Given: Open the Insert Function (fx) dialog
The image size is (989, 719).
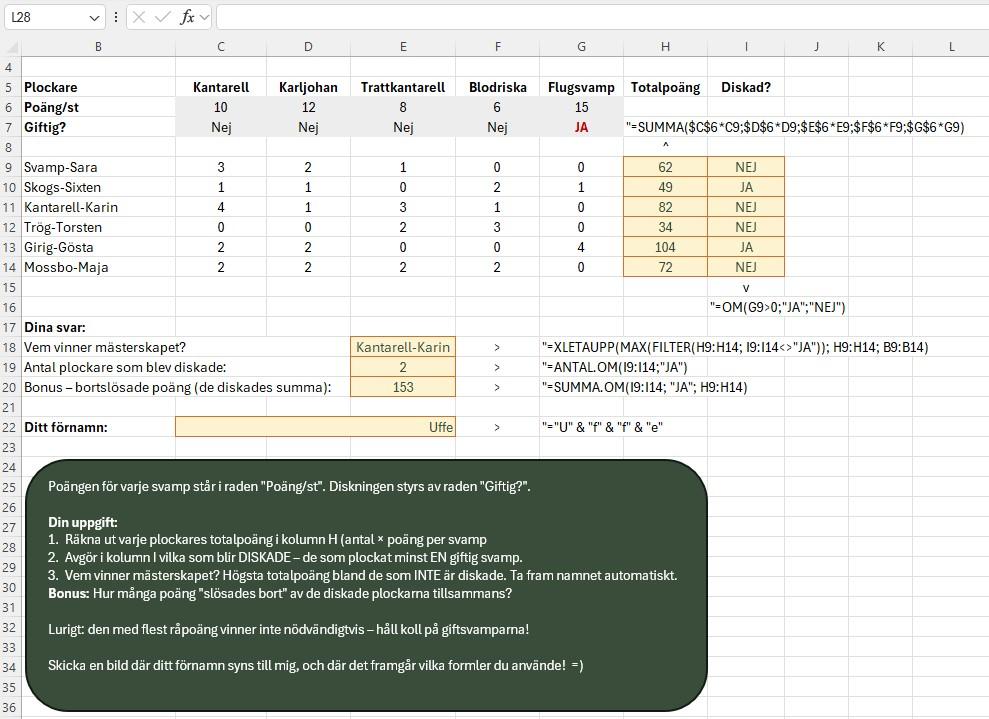Looking at the screenshot, I should coord(187,17).
